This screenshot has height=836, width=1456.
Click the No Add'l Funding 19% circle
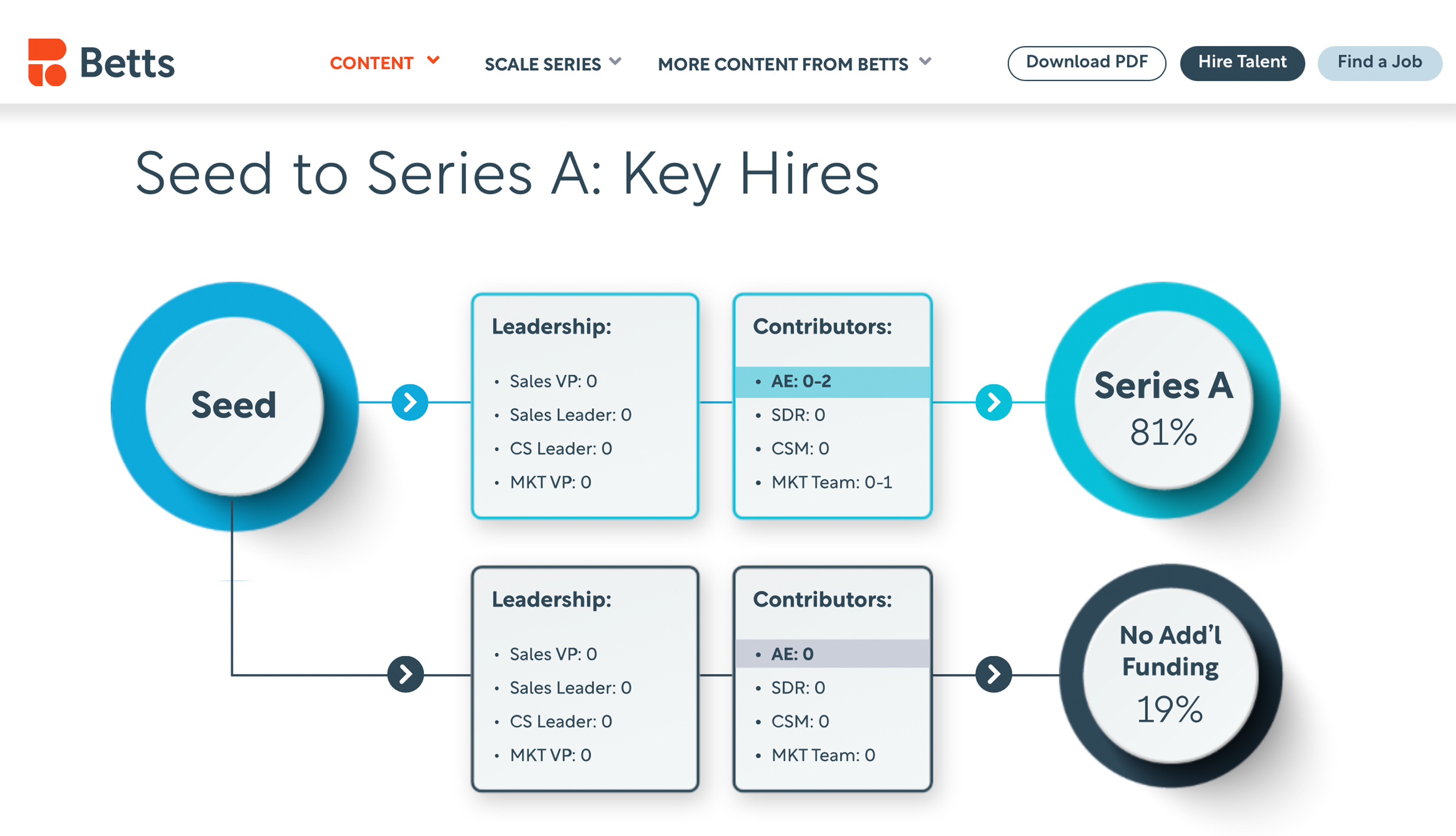tap(1170, 675)
